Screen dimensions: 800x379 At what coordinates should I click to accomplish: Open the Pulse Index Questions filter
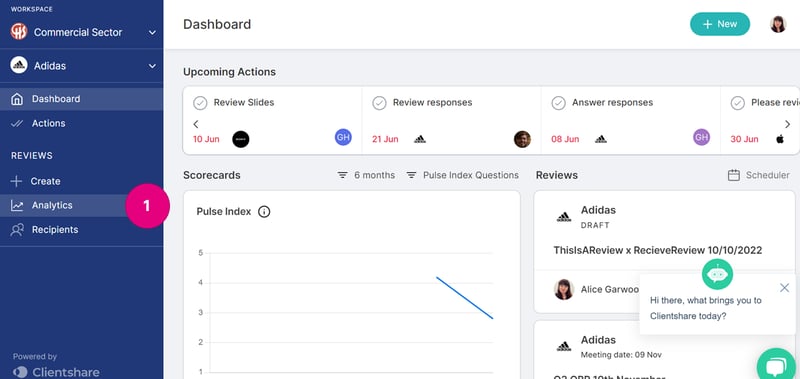[x=462, y=175]
